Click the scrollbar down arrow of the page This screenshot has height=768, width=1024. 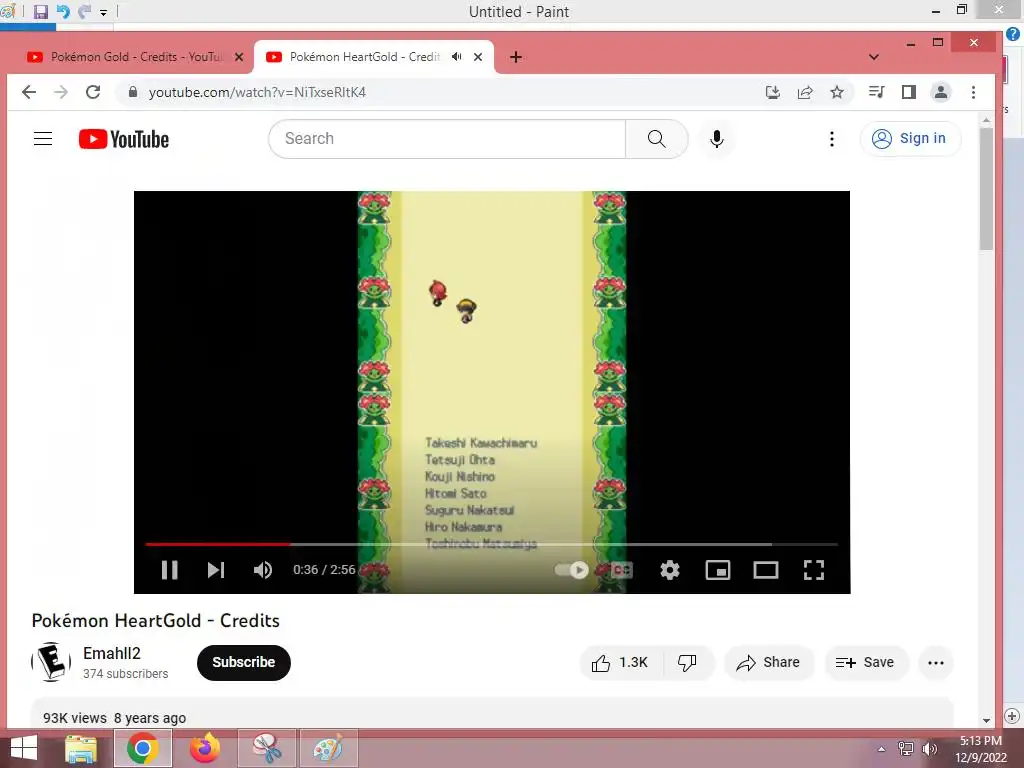pos(986,720)
